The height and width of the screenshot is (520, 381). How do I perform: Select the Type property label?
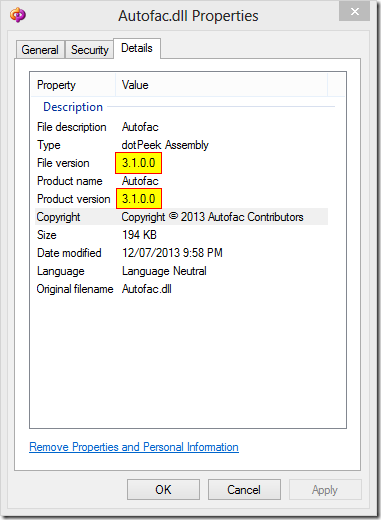(x=49, y=145)
